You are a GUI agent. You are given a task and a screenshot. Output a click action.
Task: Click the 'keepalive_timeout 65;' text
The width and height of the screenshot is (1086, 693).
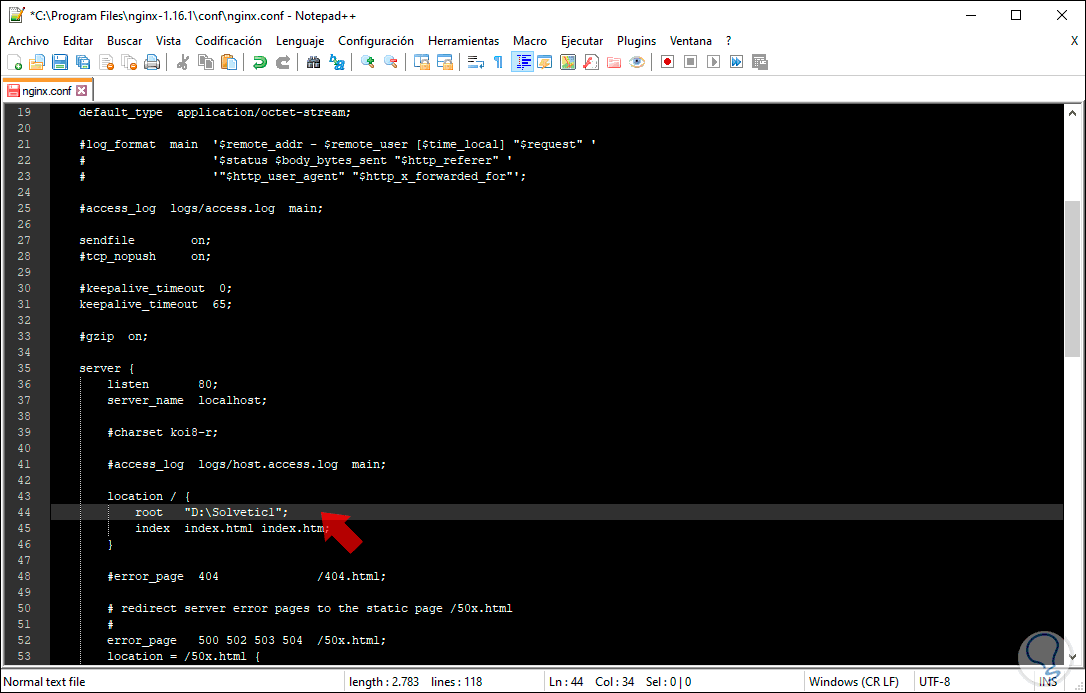pos(156,304)
